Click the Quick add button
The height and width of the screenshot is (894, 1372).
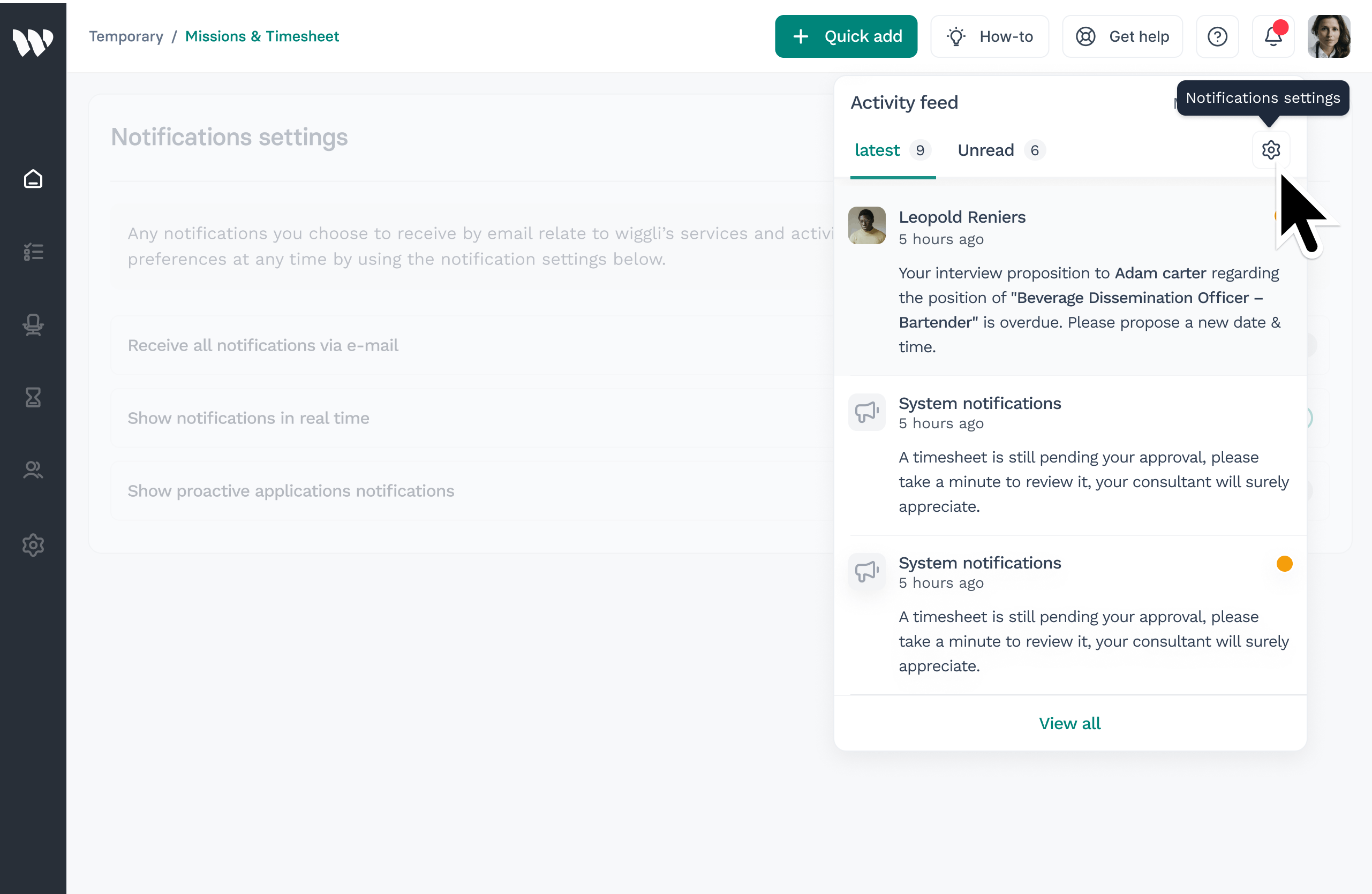(x=846, y=36)
